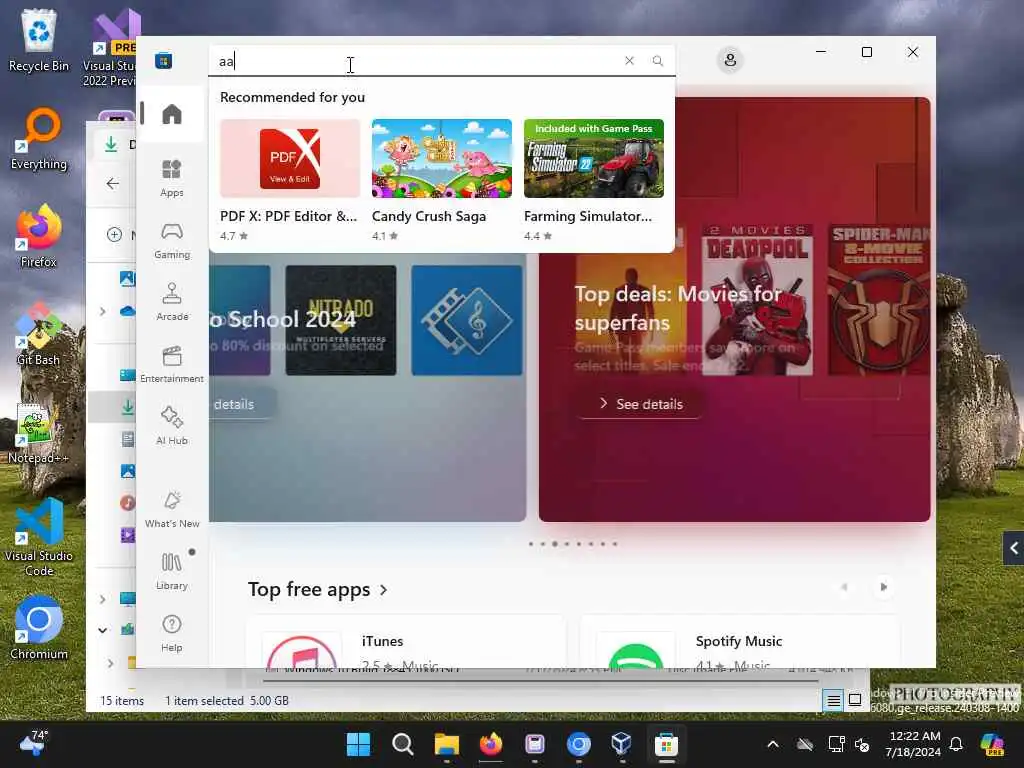Open File Explorer from taskbar
This screenshot has height=768, width=1024.
[447, 744]
